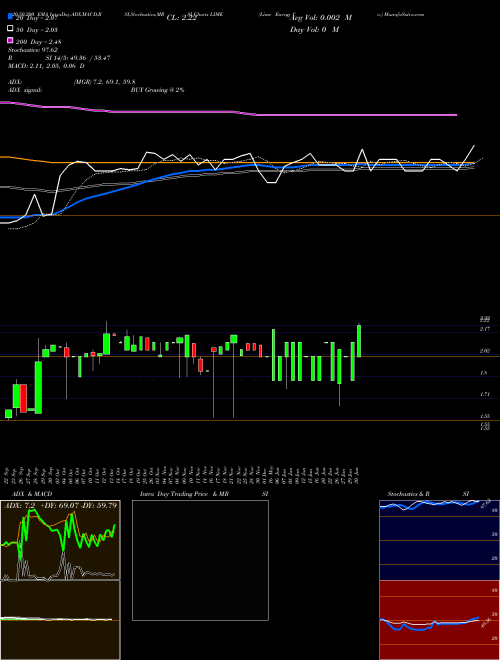Click the 'ADX: 7.2 +DY: 69.07 -DY: 59.79' header
Viewport: 500px width, 660px height.
click(x=61, y=505)
